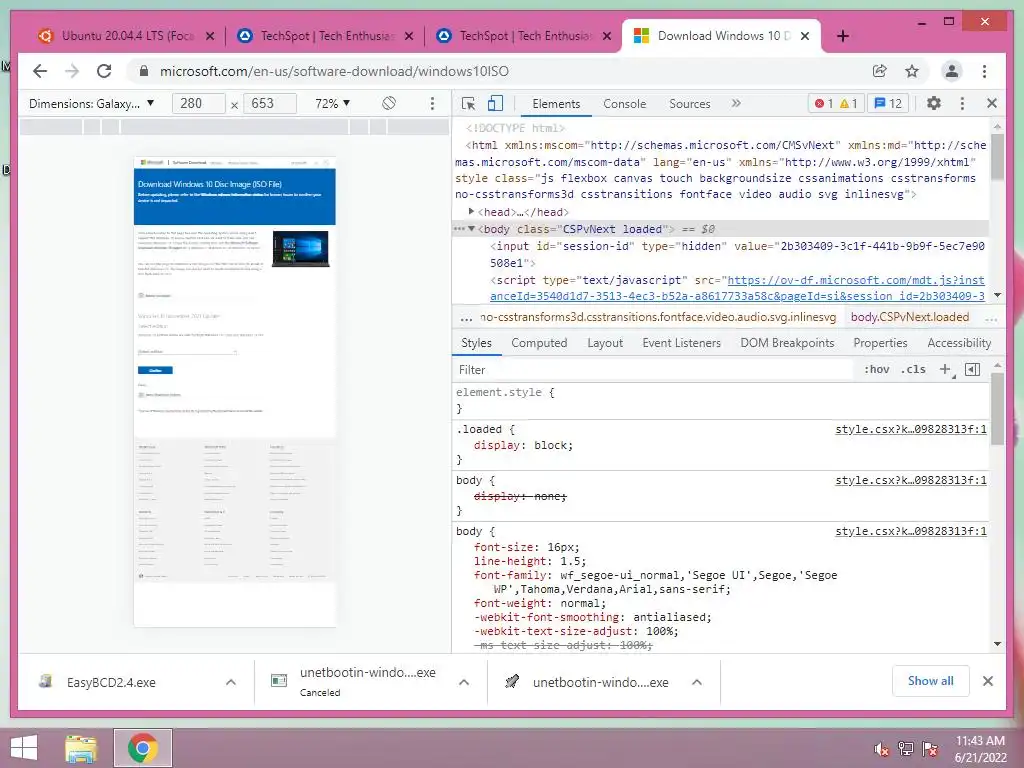This screenshot has width=1024, height=768.
Task: Open the Chrome profile avatar
Action: 952,71
